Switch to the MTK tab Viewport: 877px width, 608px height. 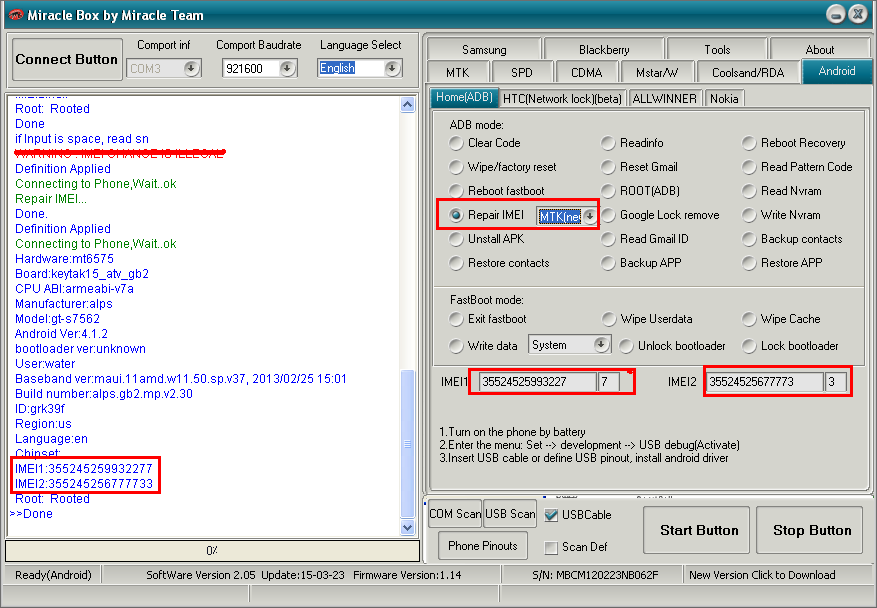point(458,72)
